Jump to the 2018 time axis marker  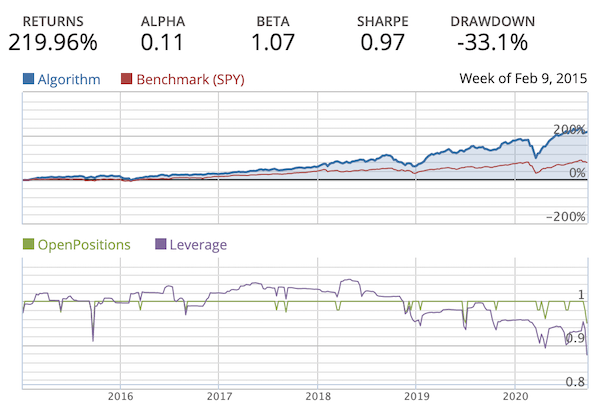[x=317, y=395]
